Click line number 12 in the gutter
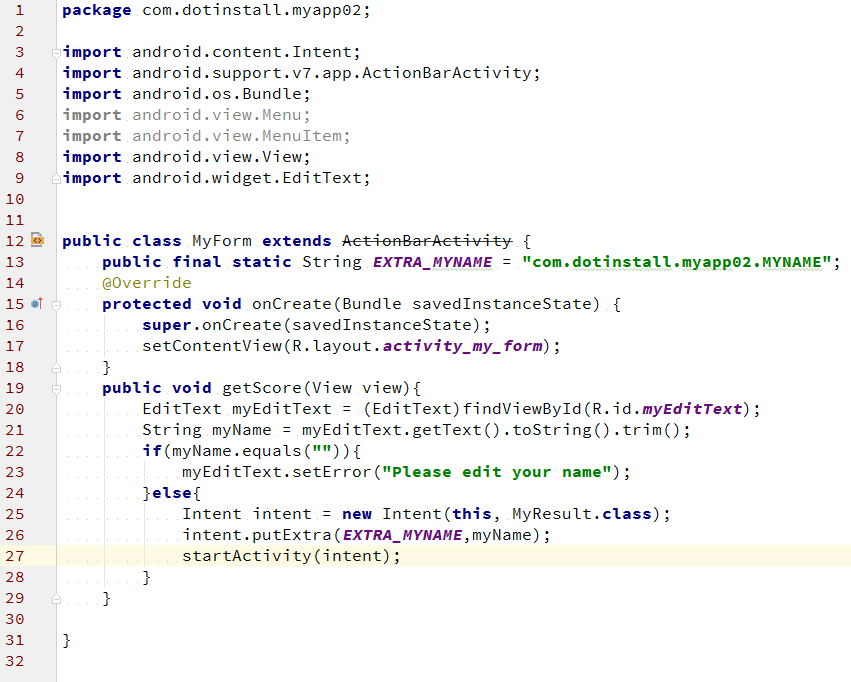 coord(15,241)
